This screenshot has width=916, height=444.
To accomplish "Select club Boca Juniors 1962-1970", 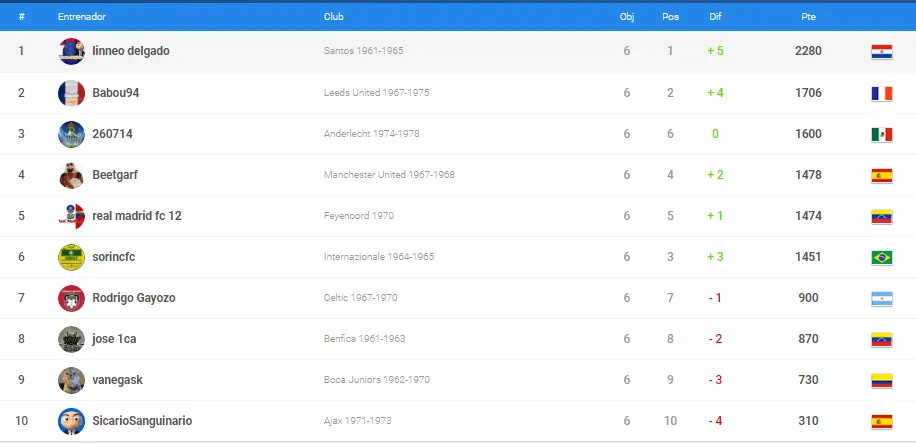I will tap(377, 380).
